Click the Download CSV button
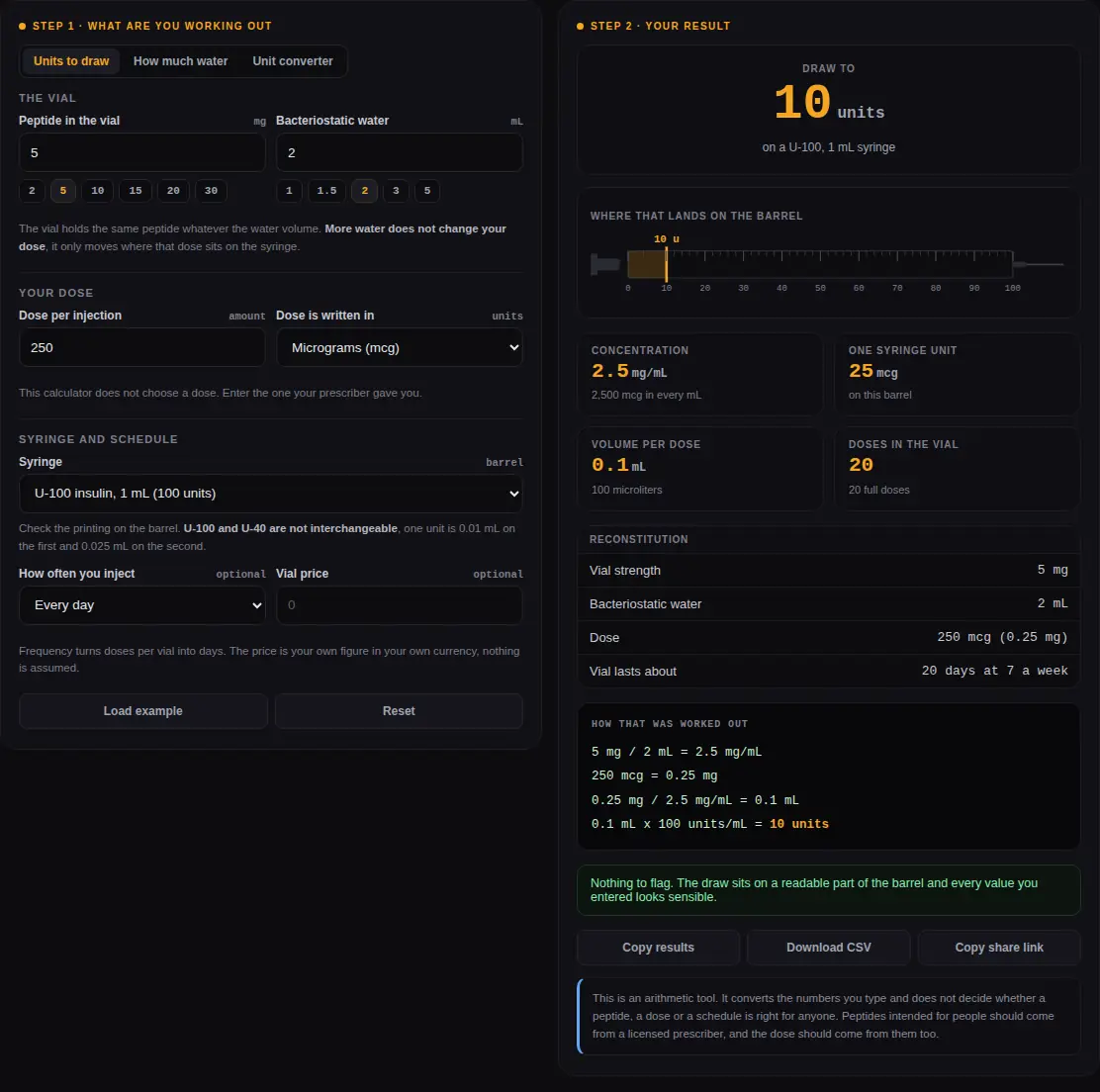 click(x=829, y=948)
